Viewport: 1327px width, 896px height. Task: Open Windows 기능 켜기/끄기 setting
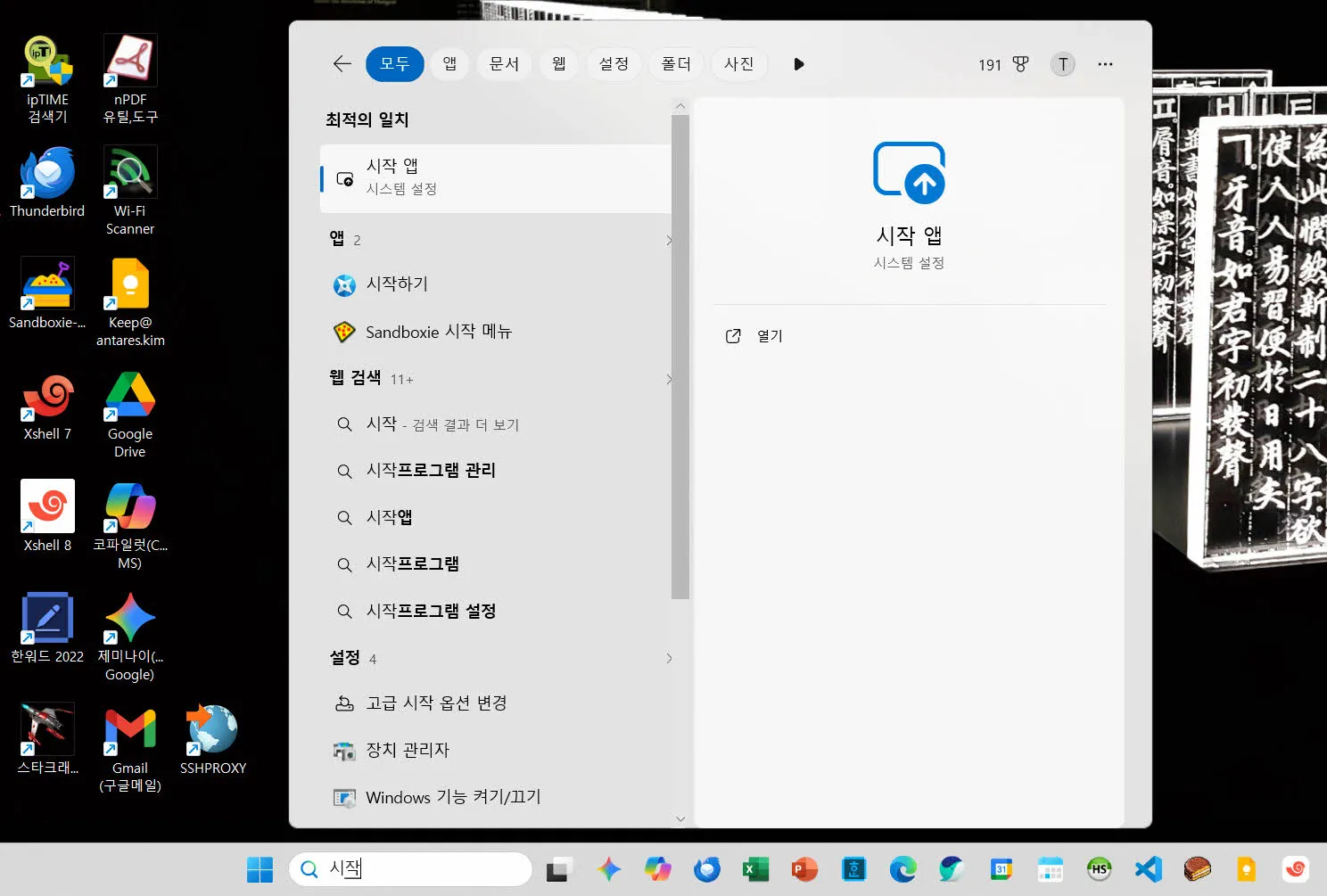click(x=495, y=797)
